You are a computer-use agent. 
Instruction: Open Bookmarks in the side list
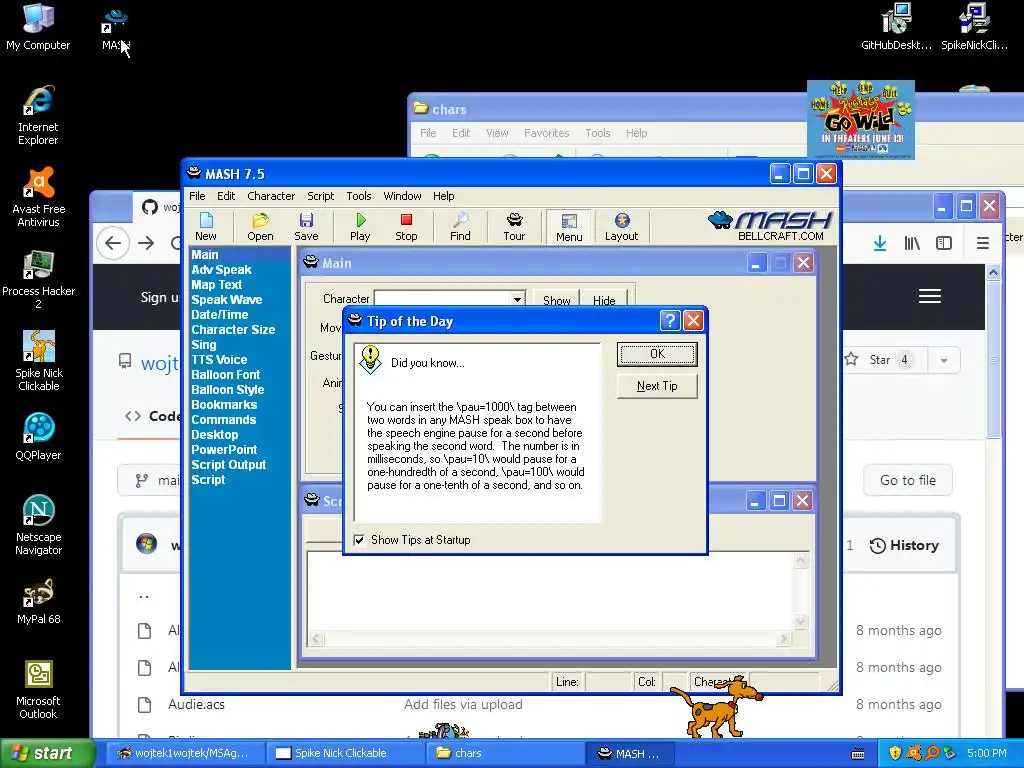pyautogui.click(x=224, y=405)
